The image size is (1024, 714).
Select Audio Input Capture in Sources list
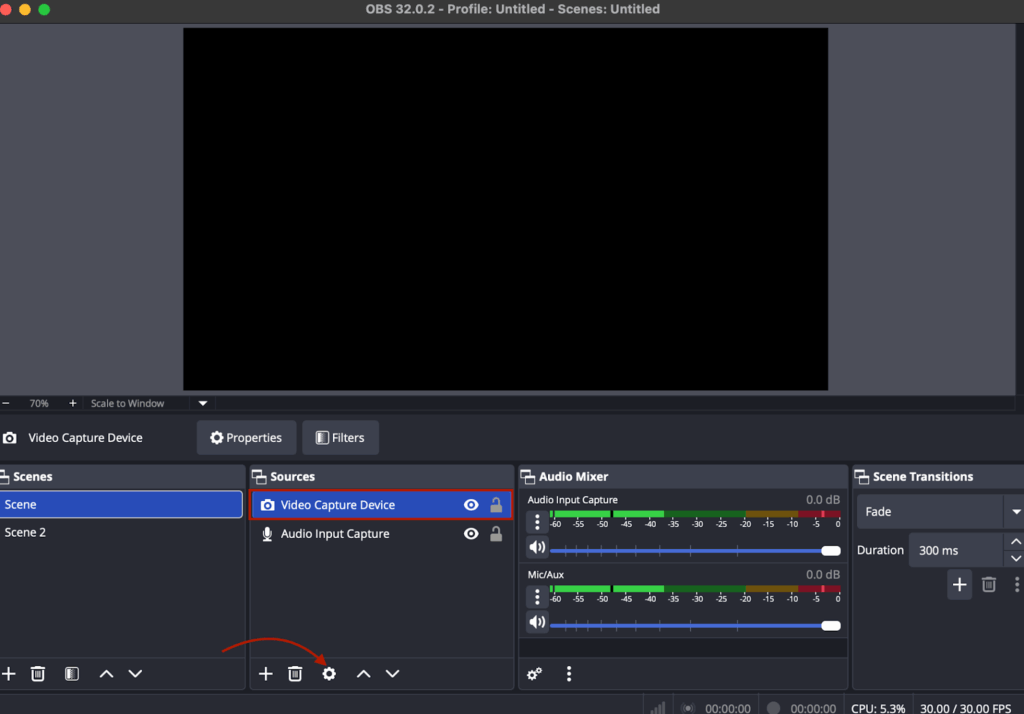point(335,534)
